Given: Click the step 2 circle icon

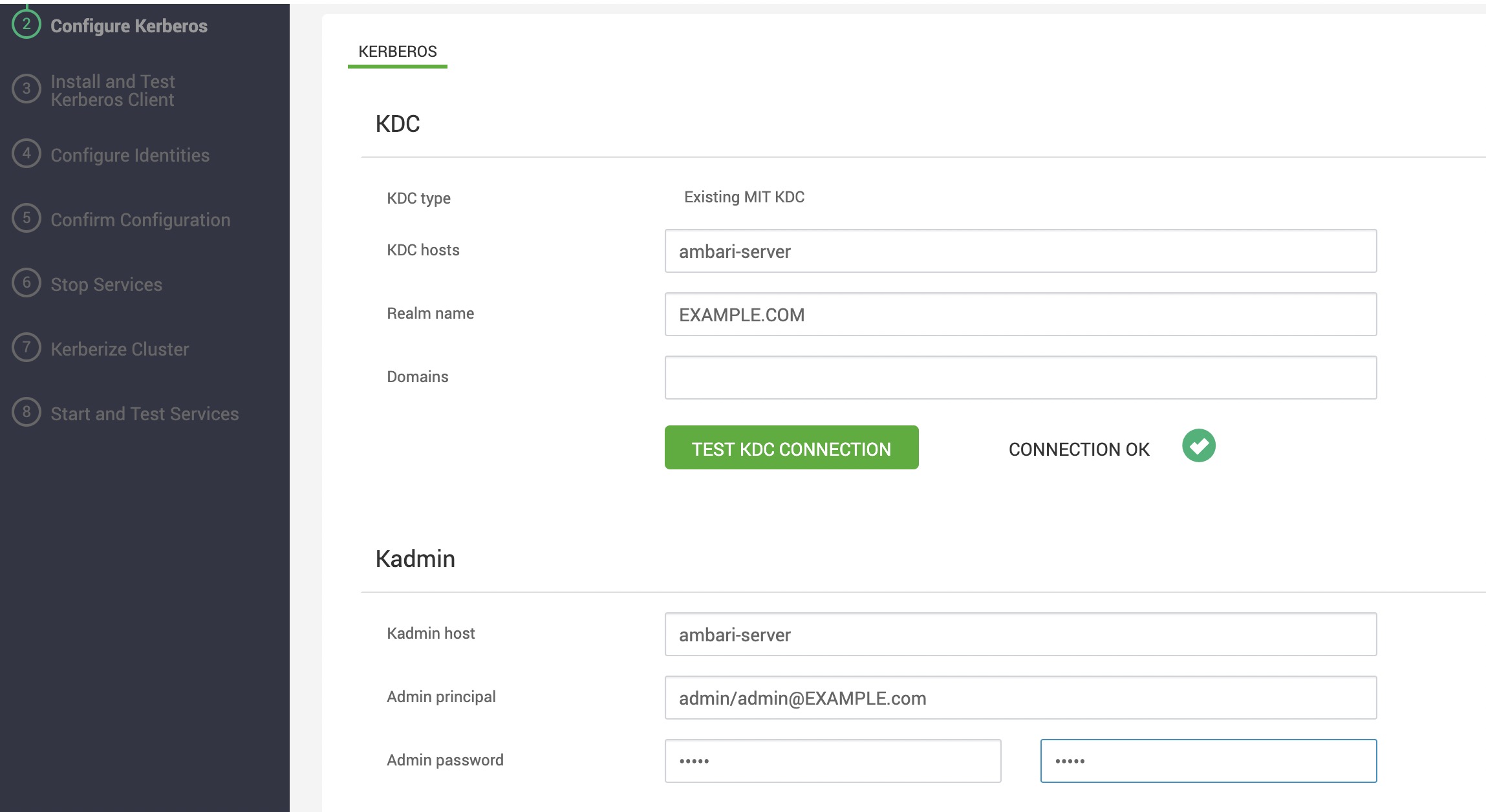Looking at the screenshot, I should tap(26, 25).
